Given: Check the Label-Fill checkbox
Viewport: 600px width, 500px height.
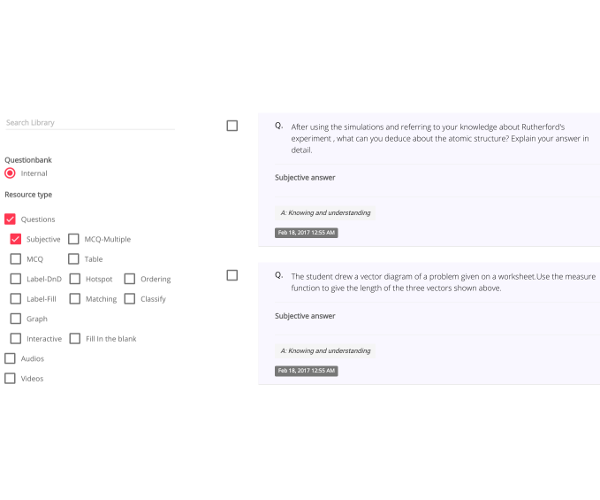Looking at the screenshot, I should (x=15, y=299).
